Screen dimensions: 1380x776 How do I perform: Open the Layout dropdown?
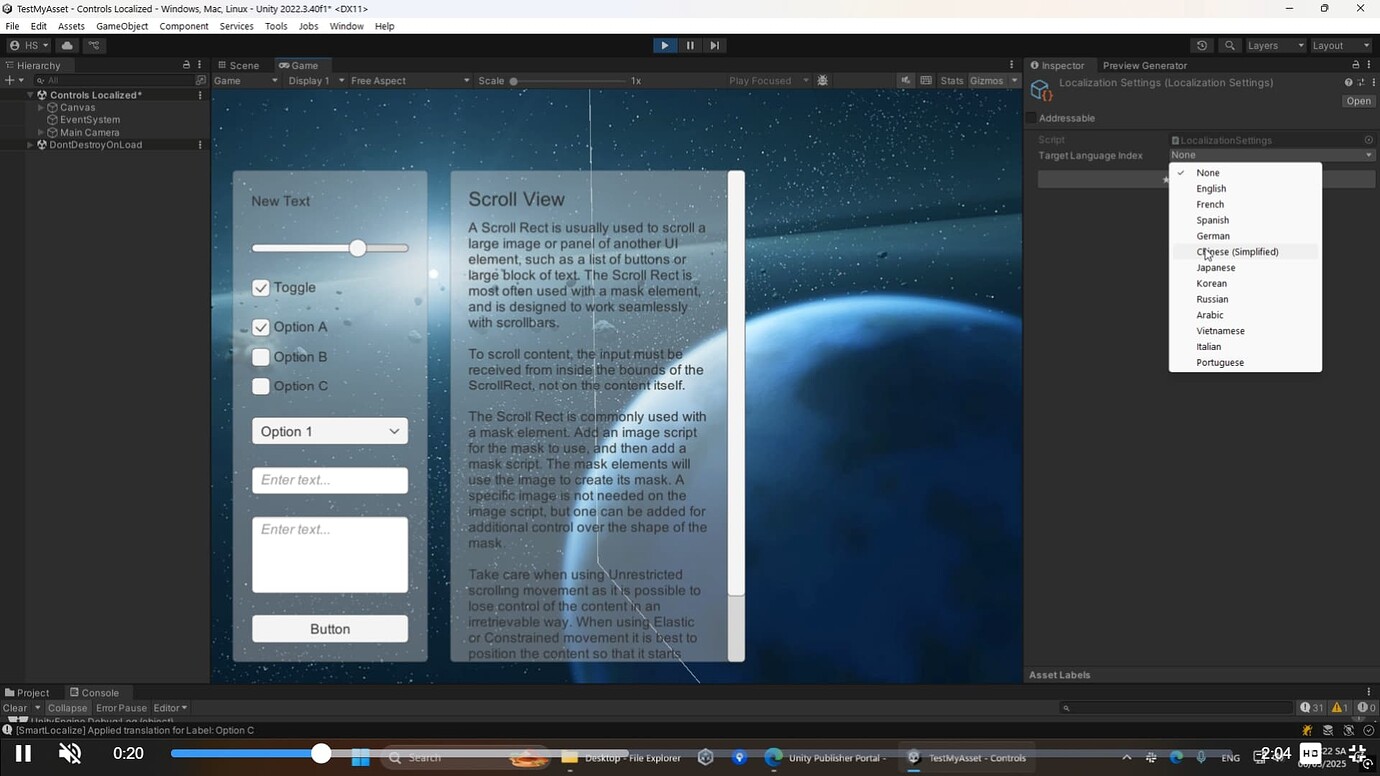1341,45
